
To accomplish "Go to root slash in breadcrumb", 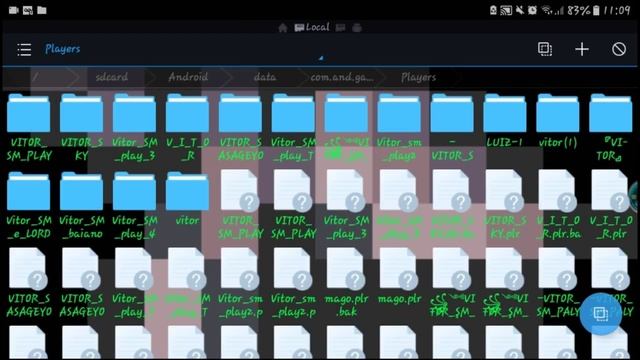I will pyautogui.click(x=36, y=77).
